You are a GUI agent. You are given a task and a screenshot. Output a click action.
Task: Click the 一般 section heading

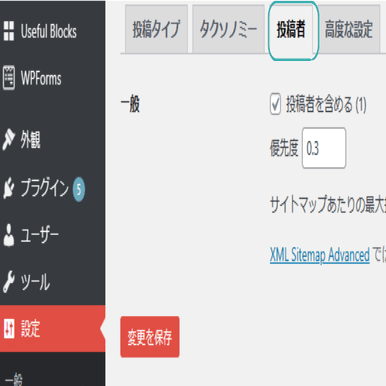click(130, 104)
